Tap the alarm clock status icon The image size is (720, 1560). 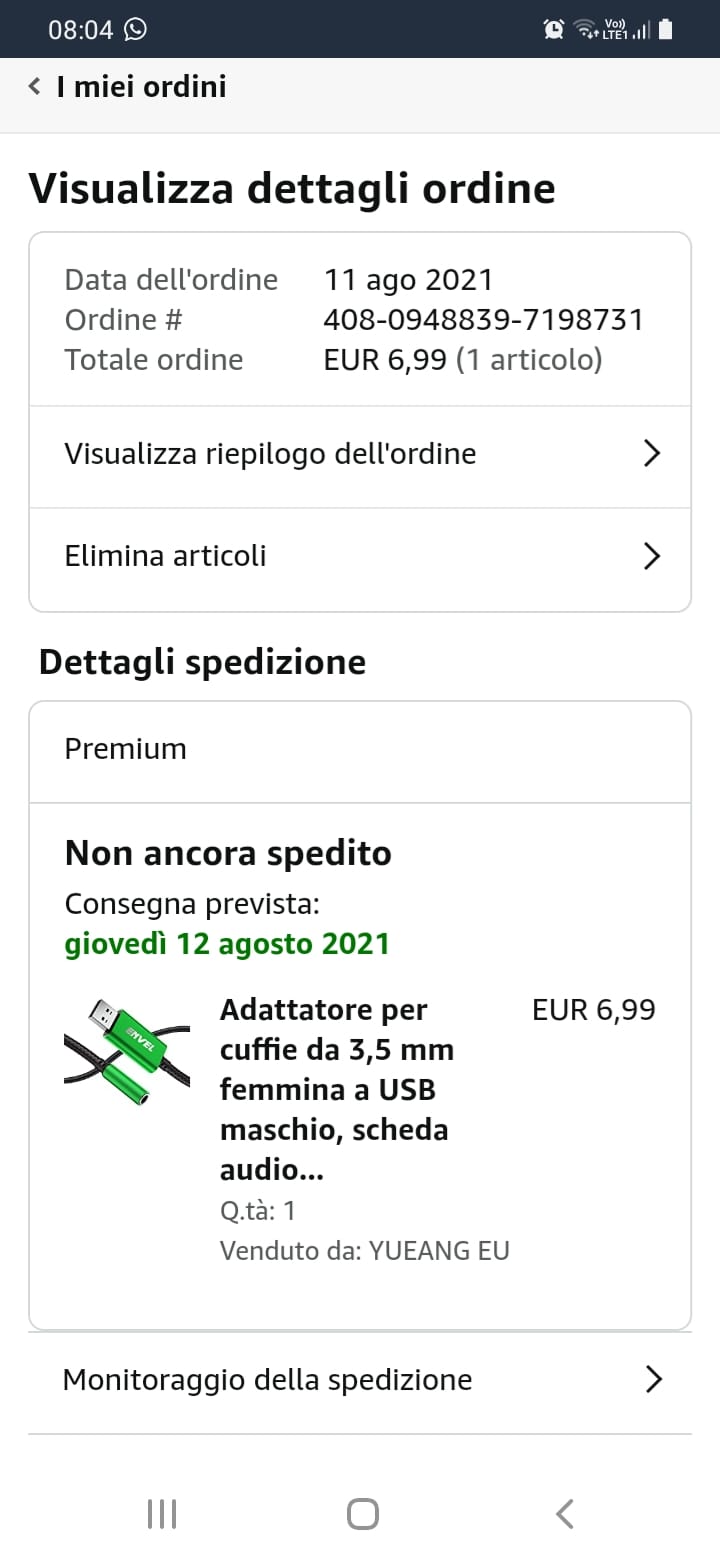[554, 29]
